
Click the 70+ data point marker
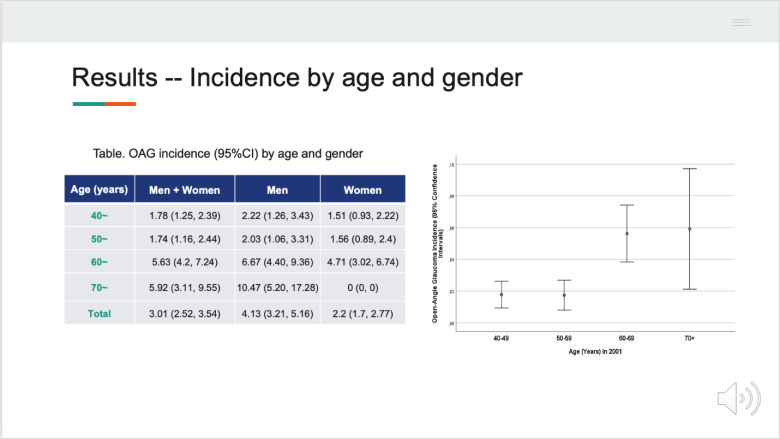pos(689,229)
